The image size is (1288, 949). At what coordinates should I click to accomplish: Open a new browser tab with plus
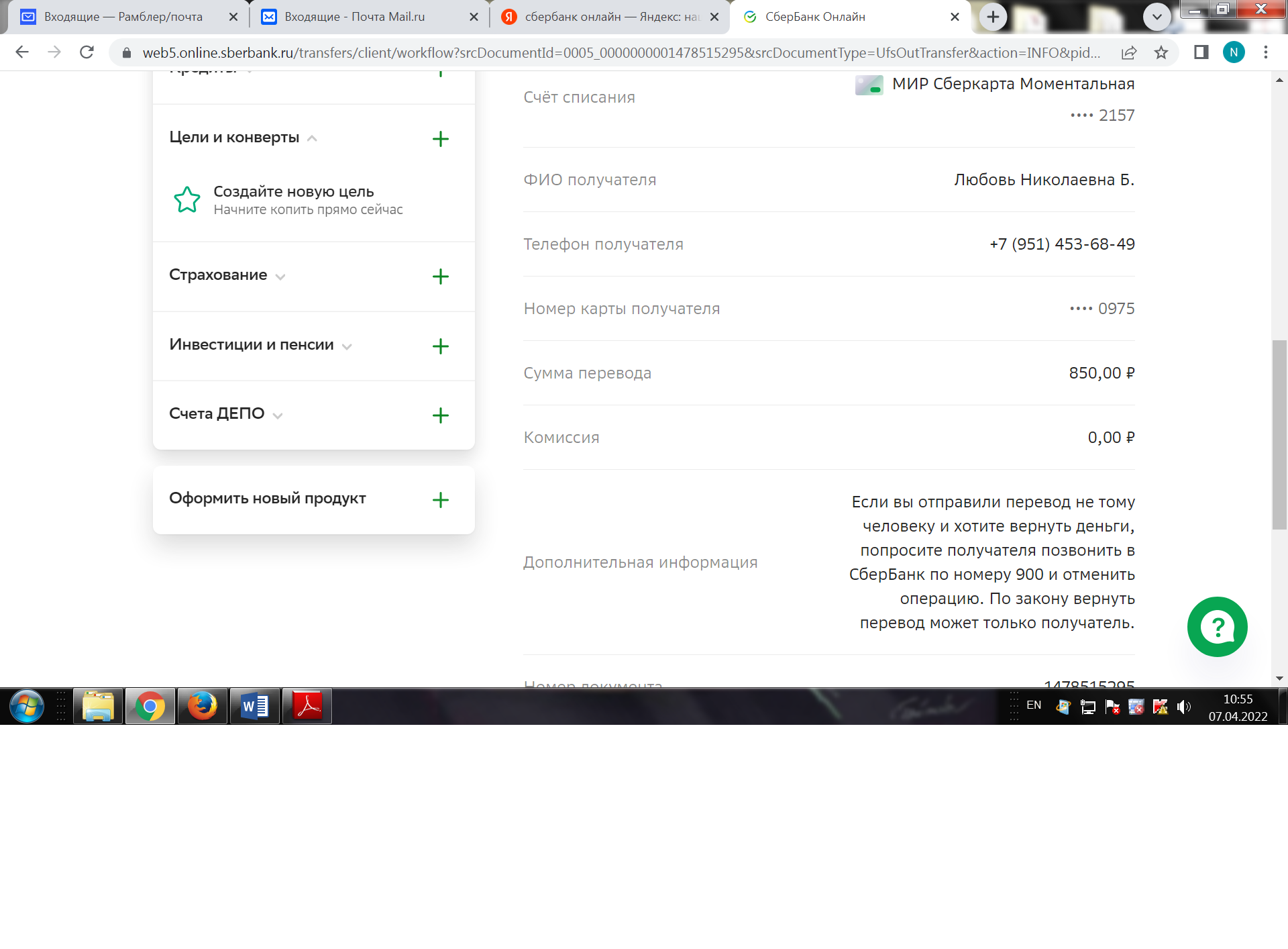coord(993,17)
